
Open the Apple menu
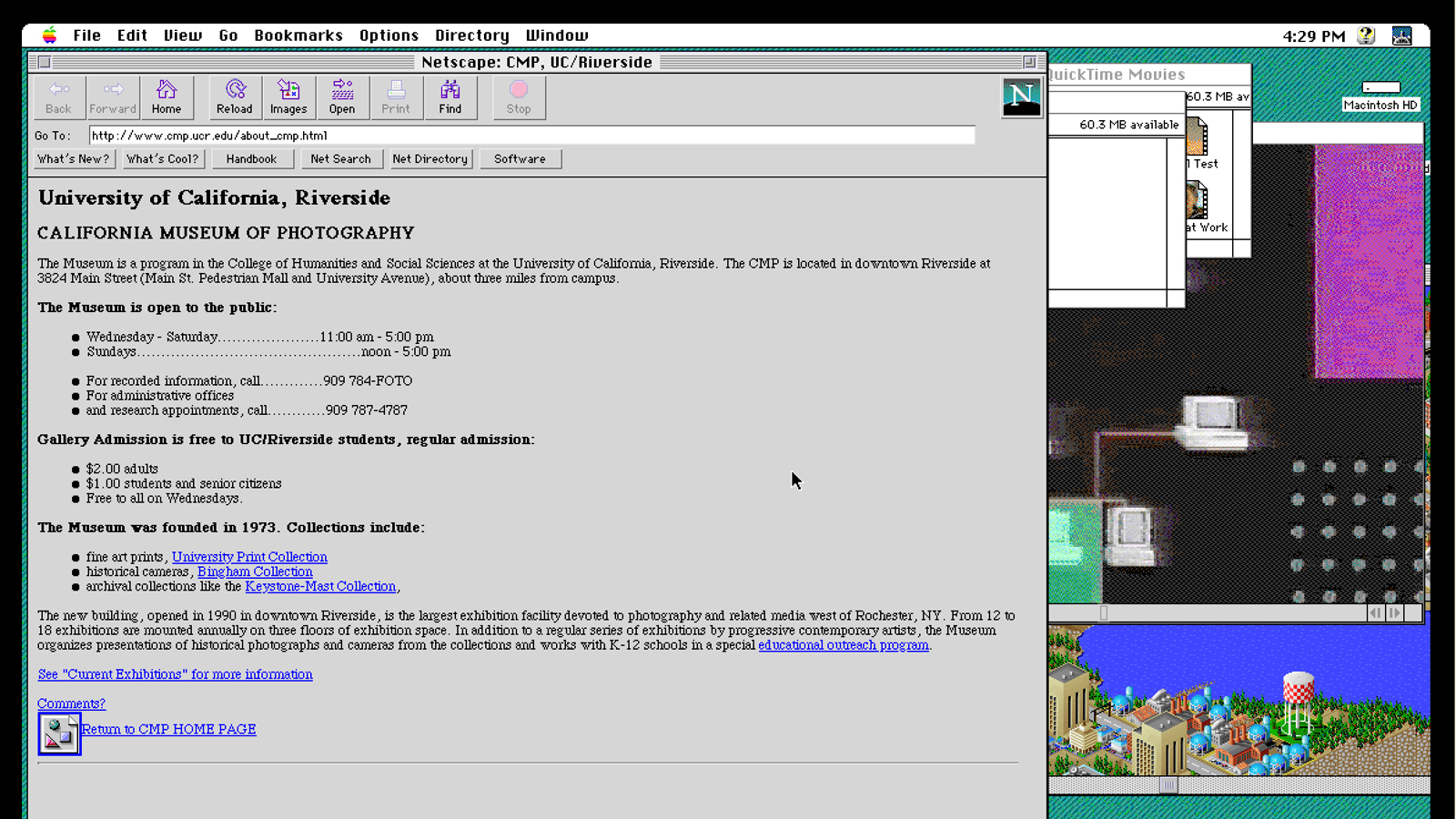[x=50, y=35]
